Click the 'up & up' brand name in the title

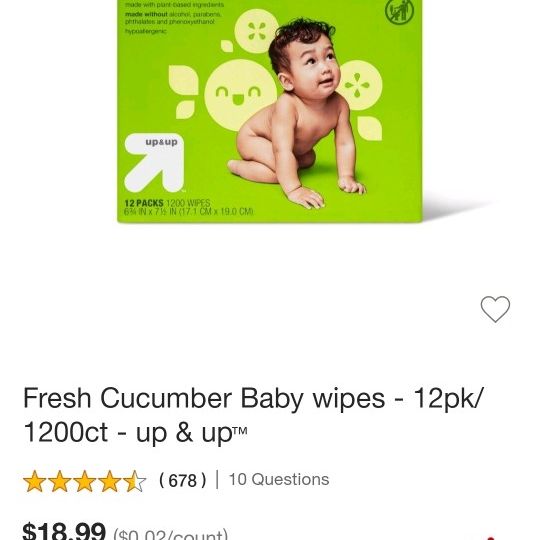coord(191,433)
